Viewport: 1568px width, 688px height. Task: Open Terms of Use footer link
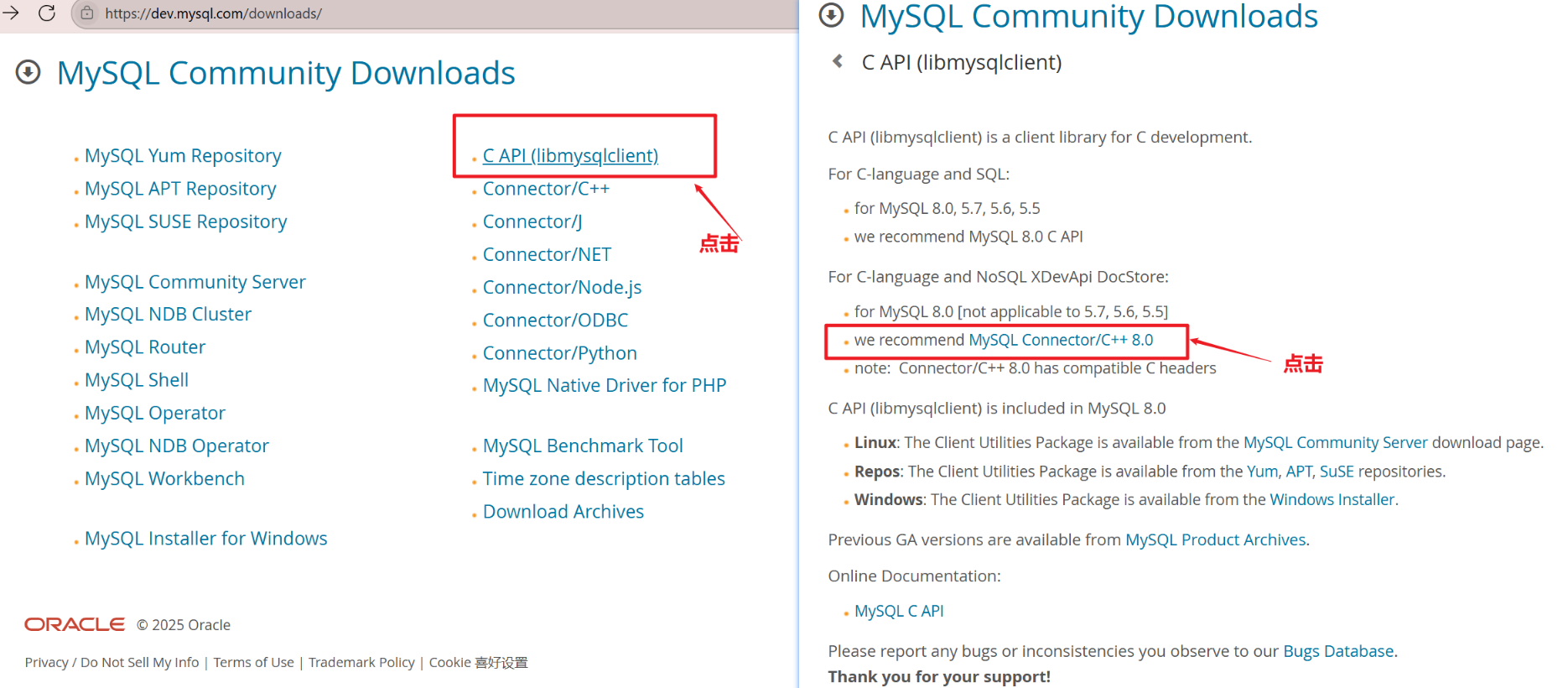(253, 663)
